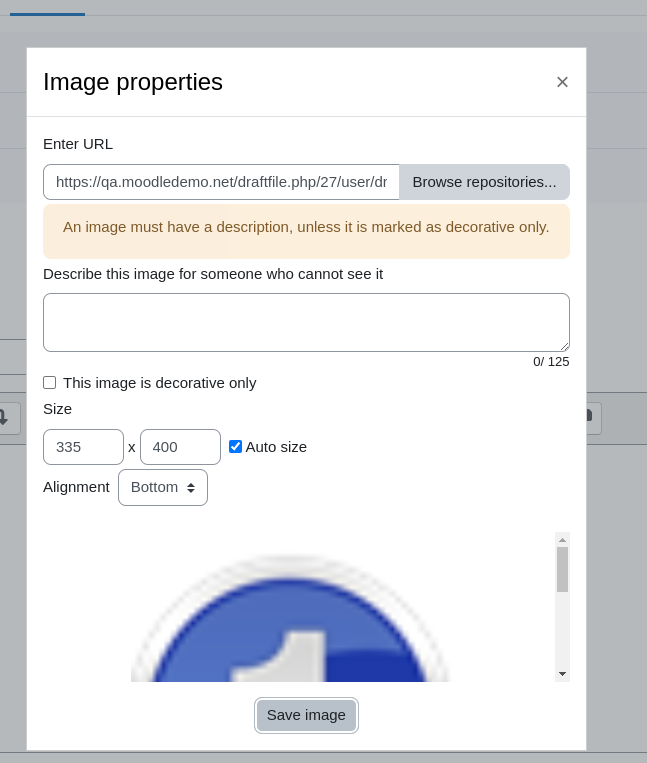Click the blue badge image preview
The image size is (647, 763).
[x=290, y=618]
